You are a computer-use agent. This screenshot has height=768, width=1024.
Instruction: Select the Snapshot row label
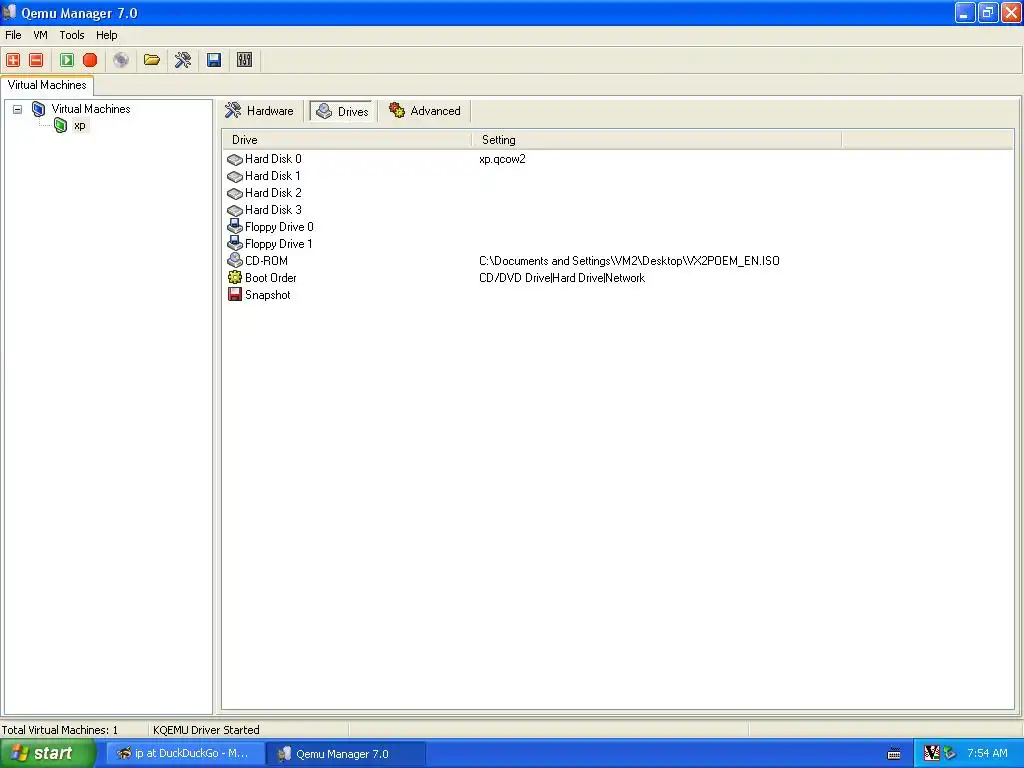(268, 295)
